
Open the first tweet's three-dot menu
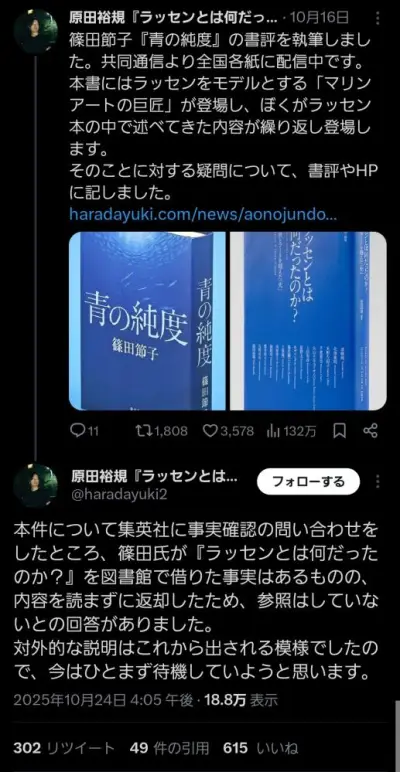click(377, 19)
